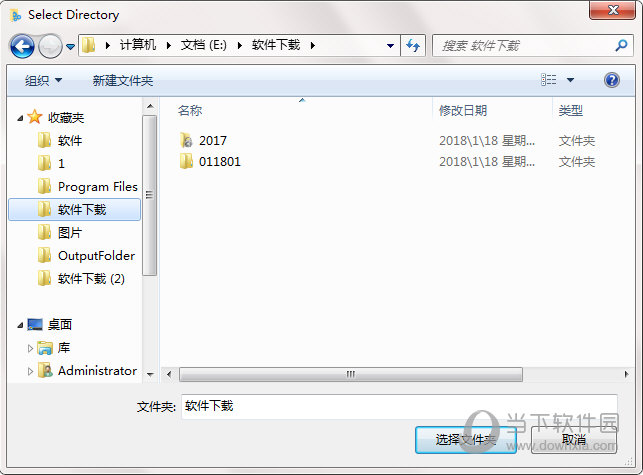Image resolution: width=643 pixels, height=475 pixels.
Task: Collapse the 桌面 tree node
Action: point(20,325)
